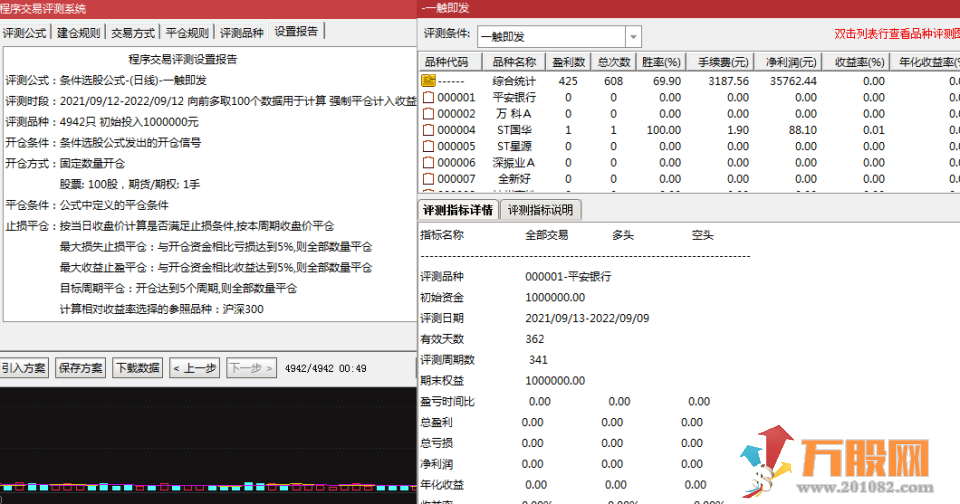Click the yellow 综合统计 summary icon
The image size is (960, 504).
click(x=428, y=81)
